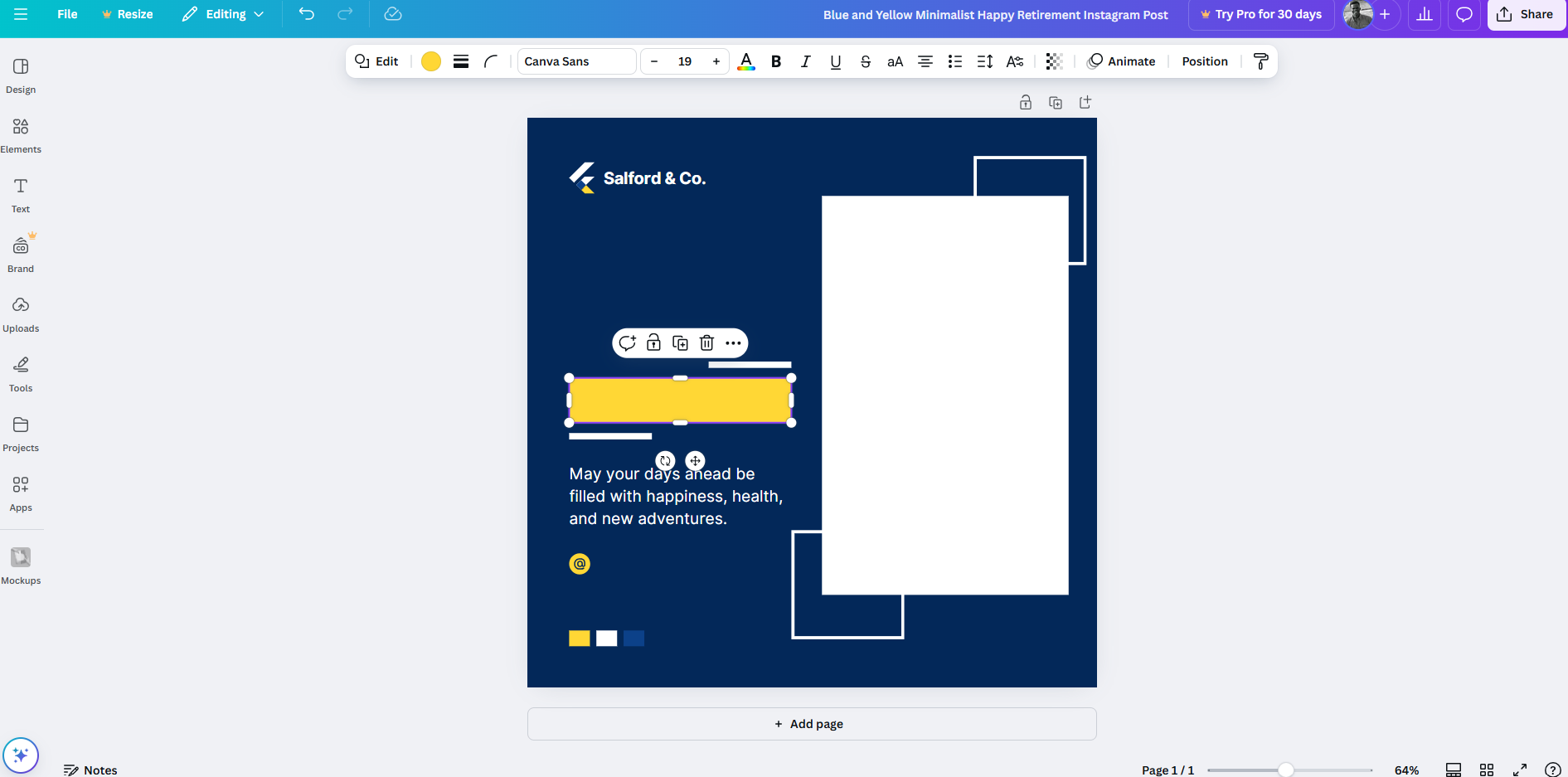Open the yellow shape fill color
This screenshot has height=777, width=1568.
tap(431, 61)
